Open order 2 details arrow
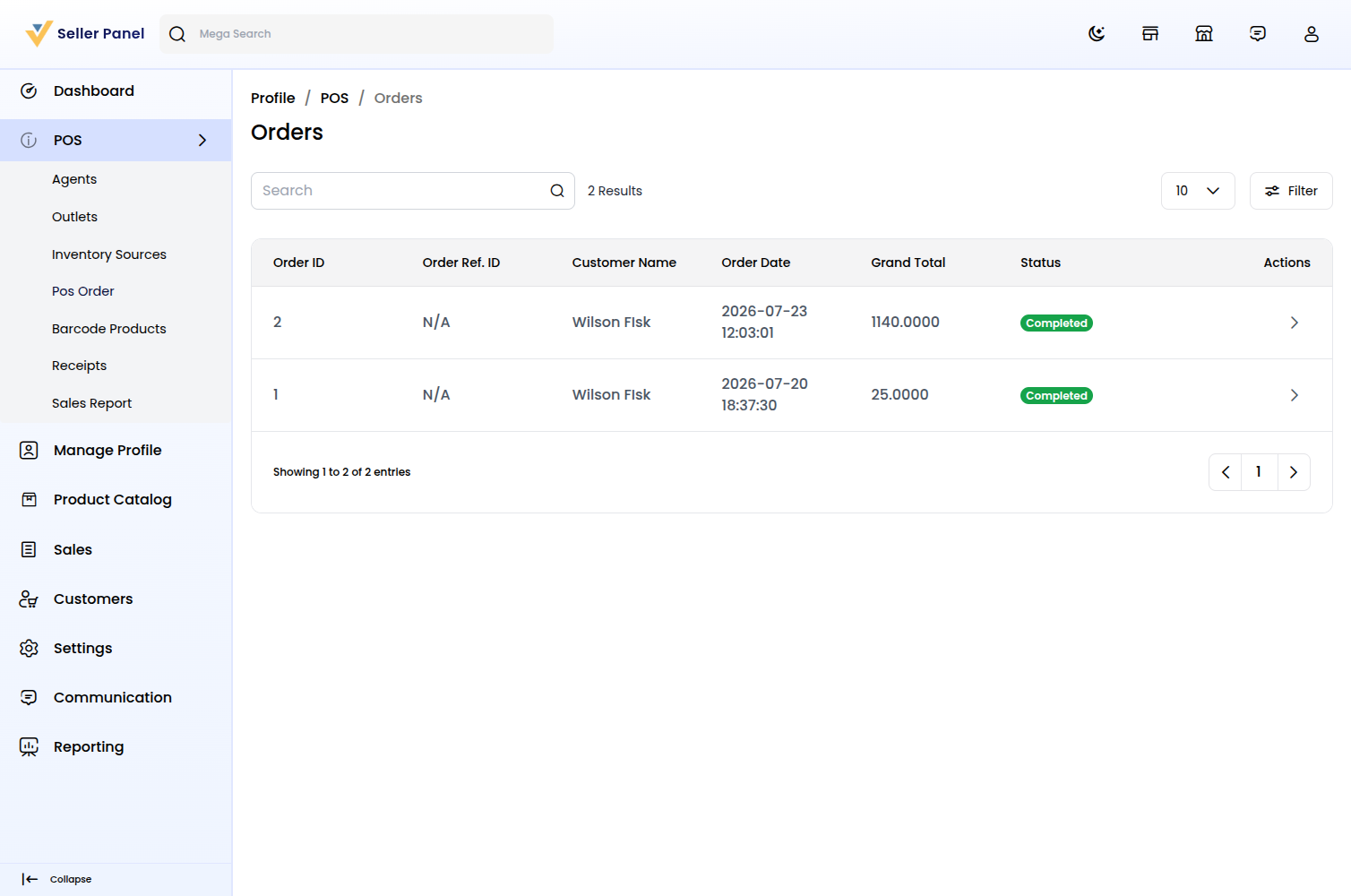The height and width of the screenshot is (896, 1351). point(1295,323)
